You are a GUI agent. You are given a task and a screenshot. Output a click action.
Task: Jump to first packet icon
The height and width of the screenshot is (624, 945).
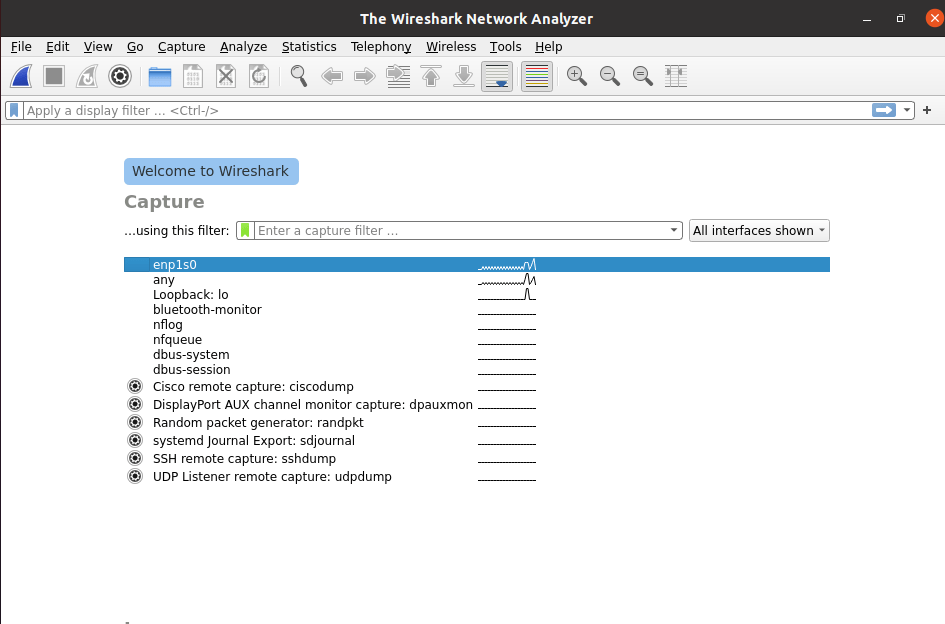click(431, 77)
